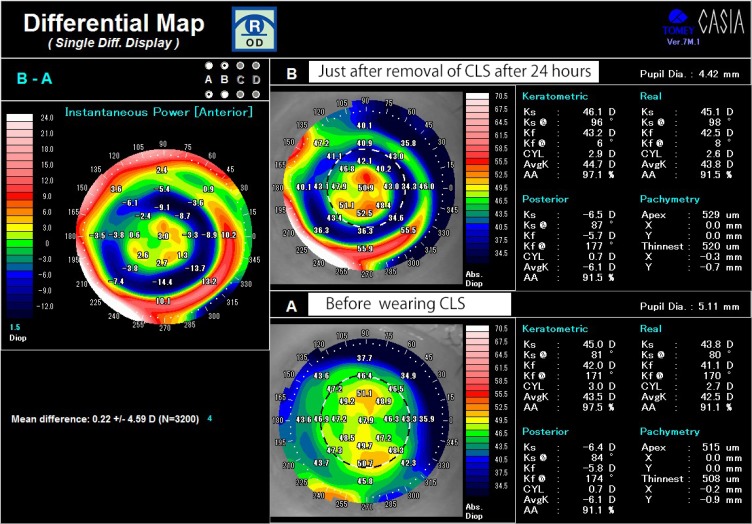Click the large B panel letter
752x524 pixels.
(291, 74)
